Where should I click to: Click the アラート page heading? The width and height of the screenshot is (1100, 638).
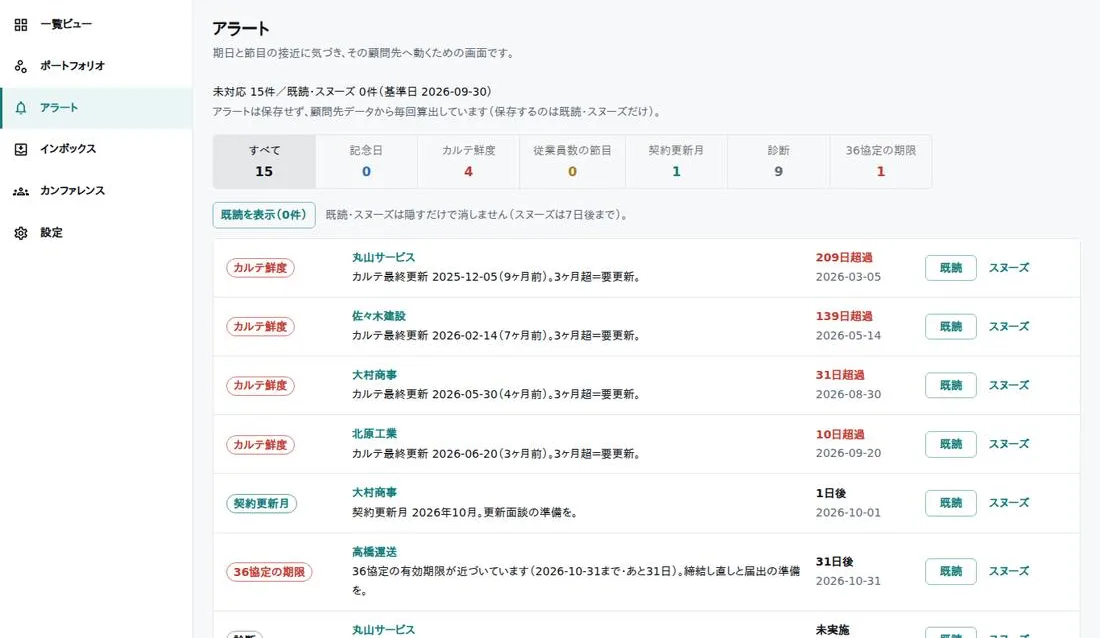241,29
